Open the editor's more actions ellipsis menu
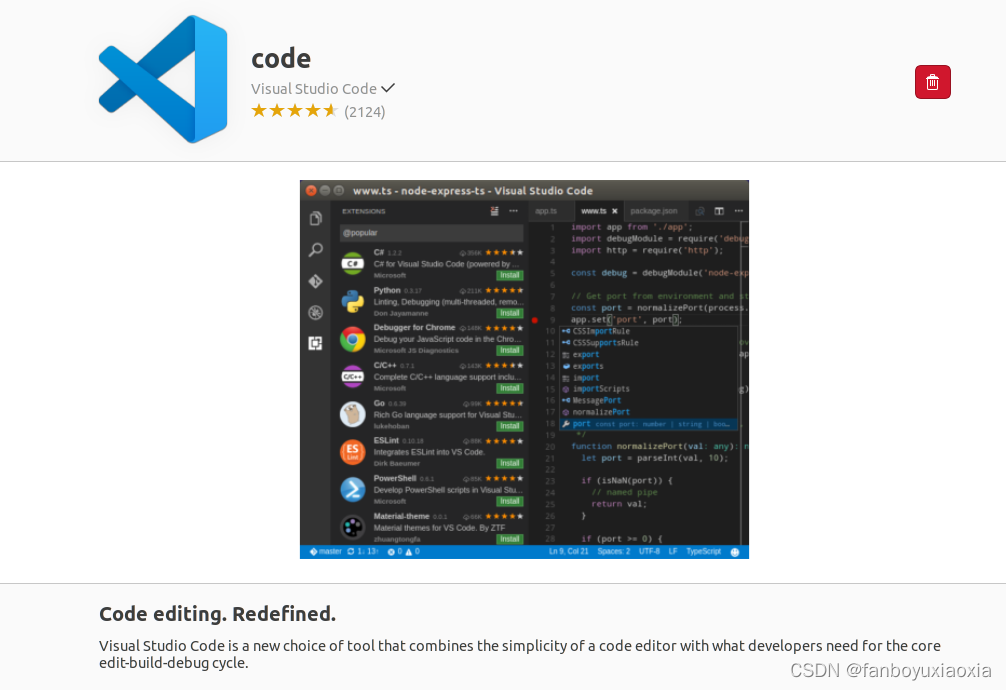Image resolution: width=1006 pixels, height=690 pixels. [738, 211]
